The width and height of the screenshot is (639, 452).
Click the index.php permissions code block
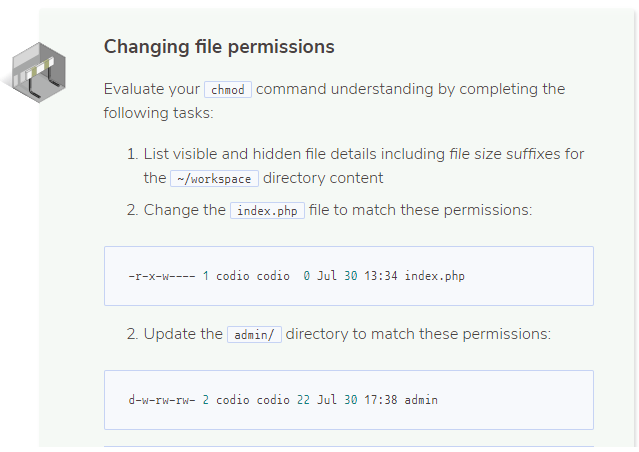[x=349, y=276]
